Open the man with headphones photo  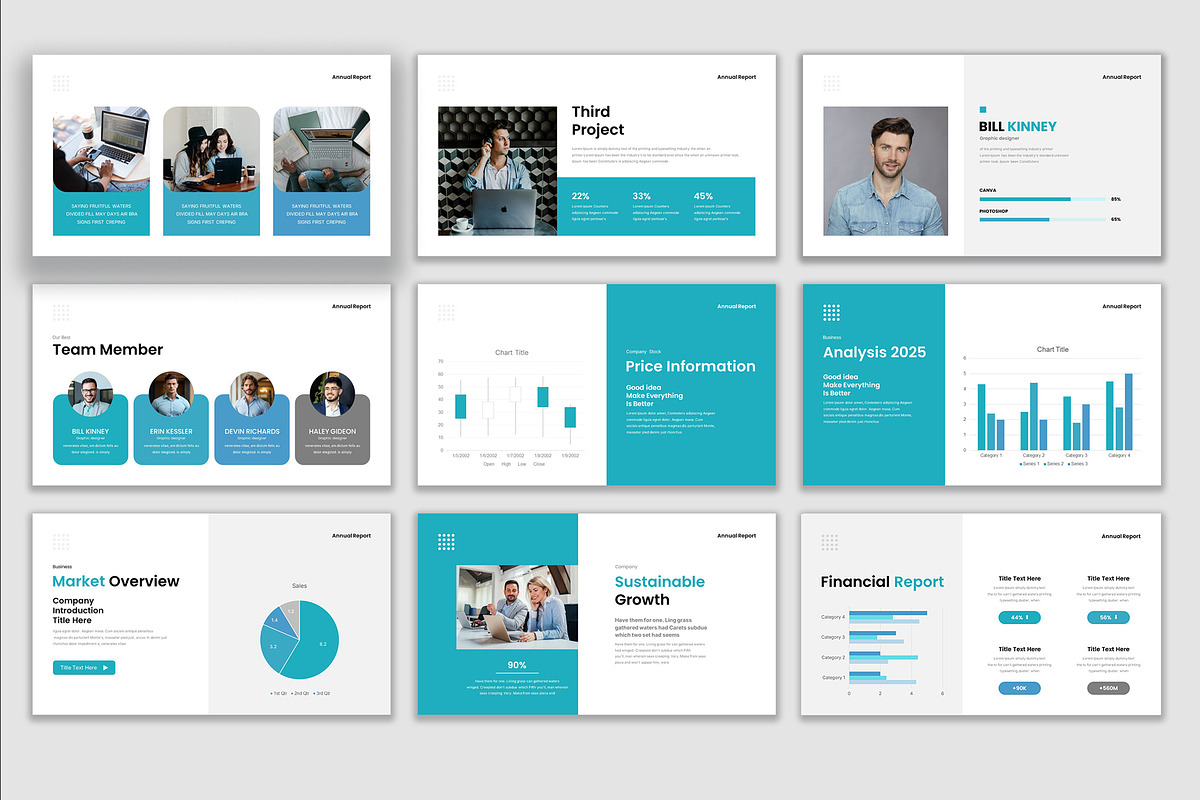(x=497, y=171)
